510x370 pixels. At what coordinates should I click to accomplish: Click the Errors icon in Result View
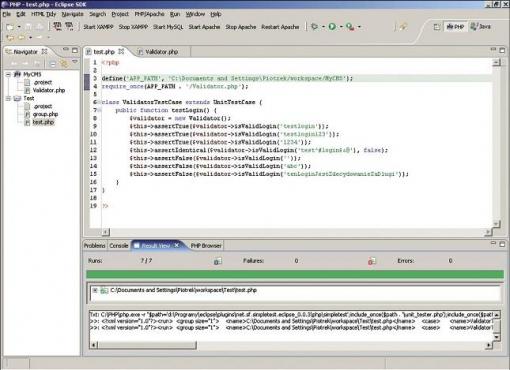coord(372,261)
